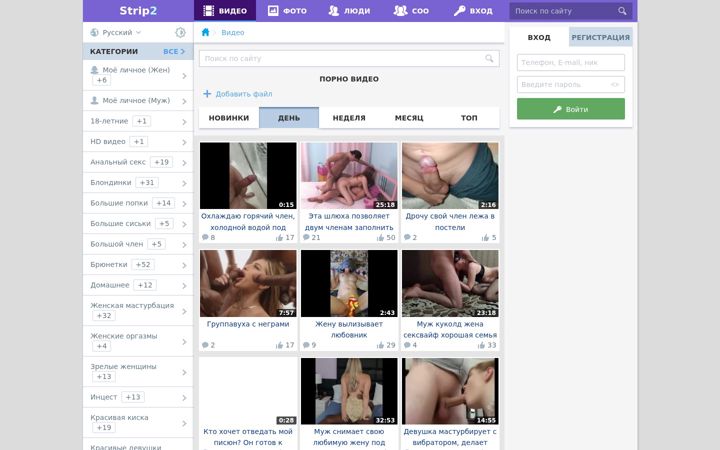720x450 pixels.
Task: Click the Strip2 logo
Action: point(138,11)
